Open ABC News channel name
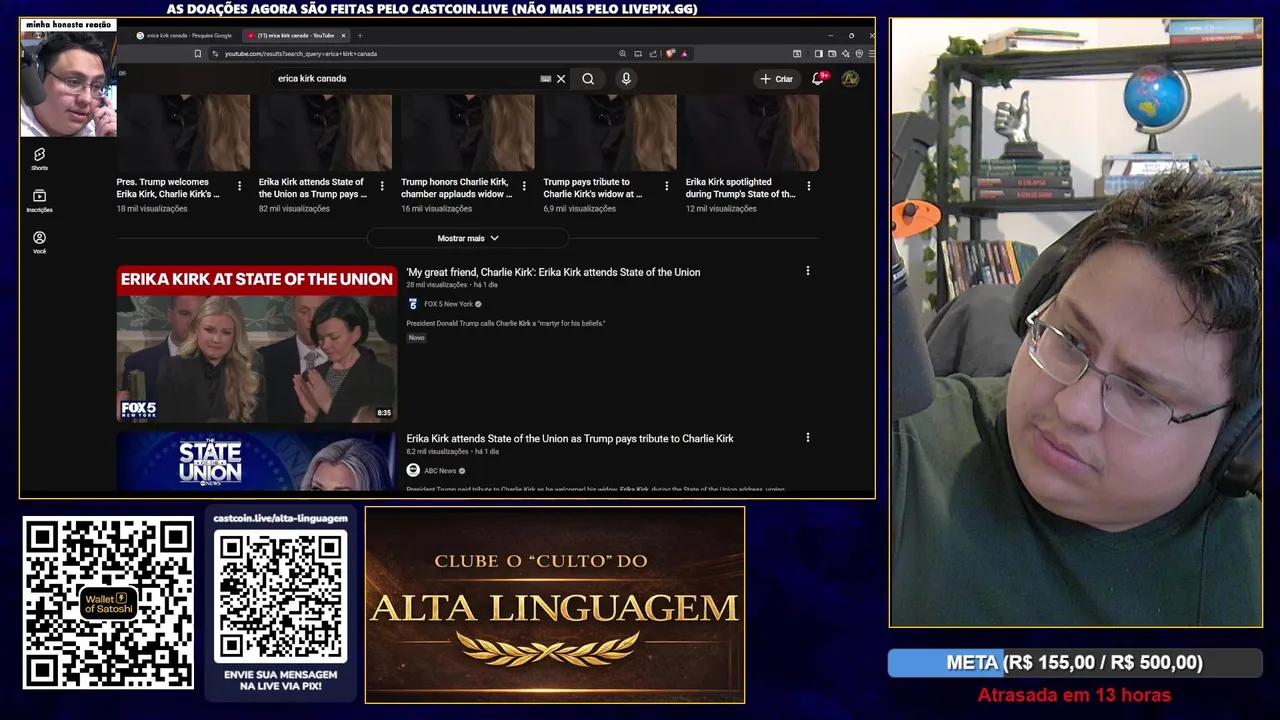 pyautogui.click(x=440, y=470)
